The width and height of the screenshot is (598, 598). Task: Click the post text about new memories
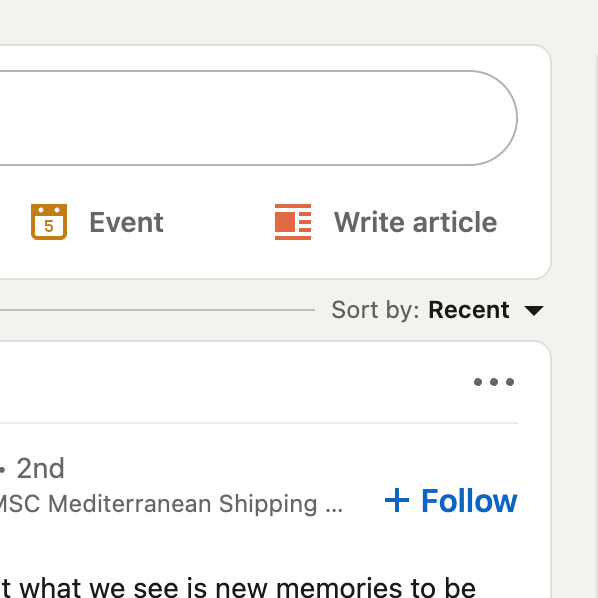(238, 588)
